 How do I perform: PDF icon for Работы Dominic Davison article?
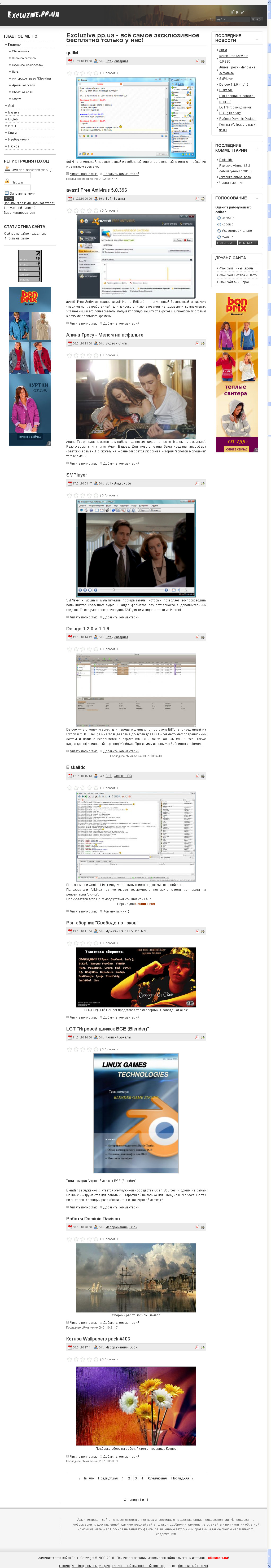click(197, 1227)
